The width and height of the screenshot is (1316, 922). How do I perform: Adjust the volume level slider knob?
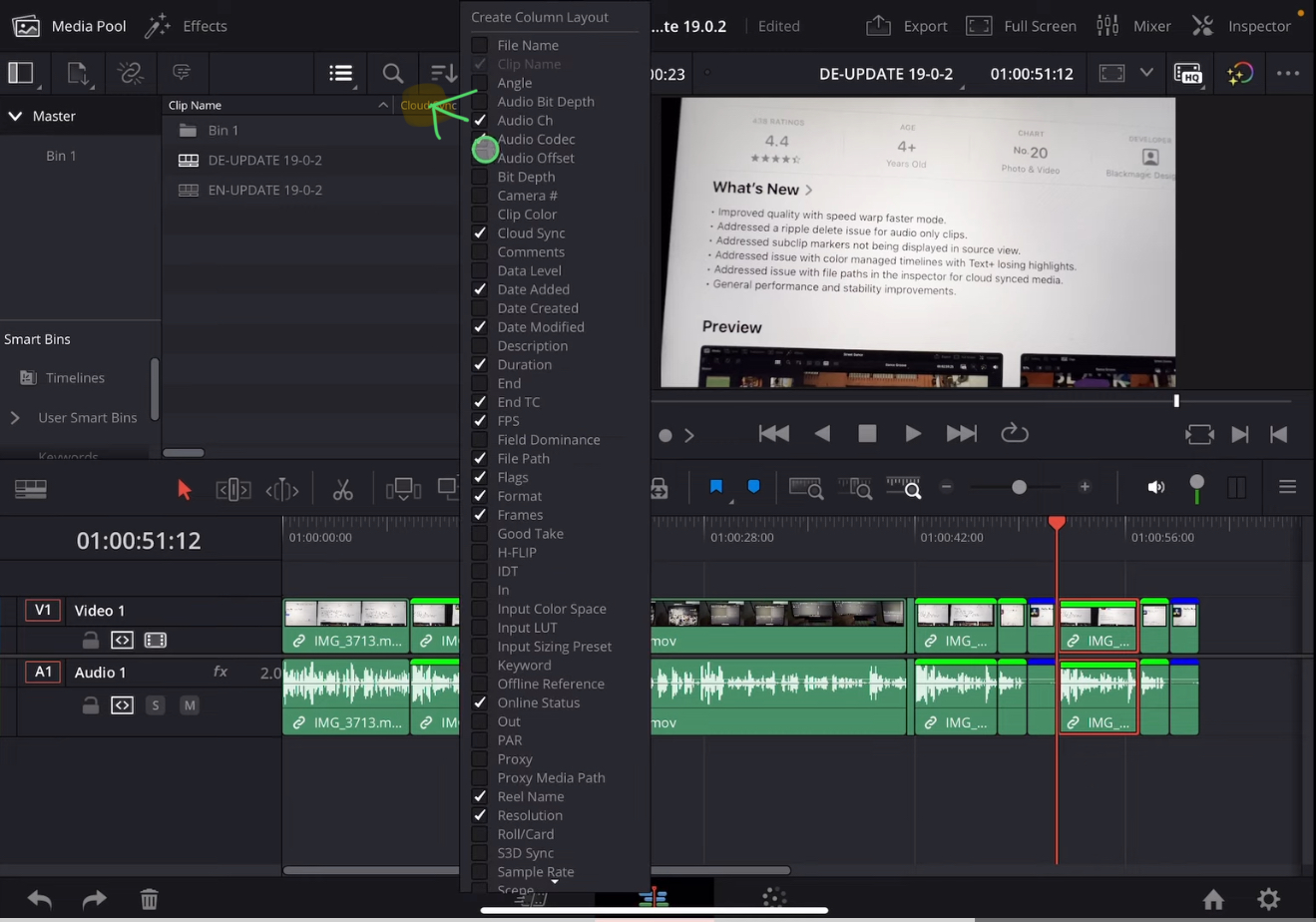(x=1196, y=483)
